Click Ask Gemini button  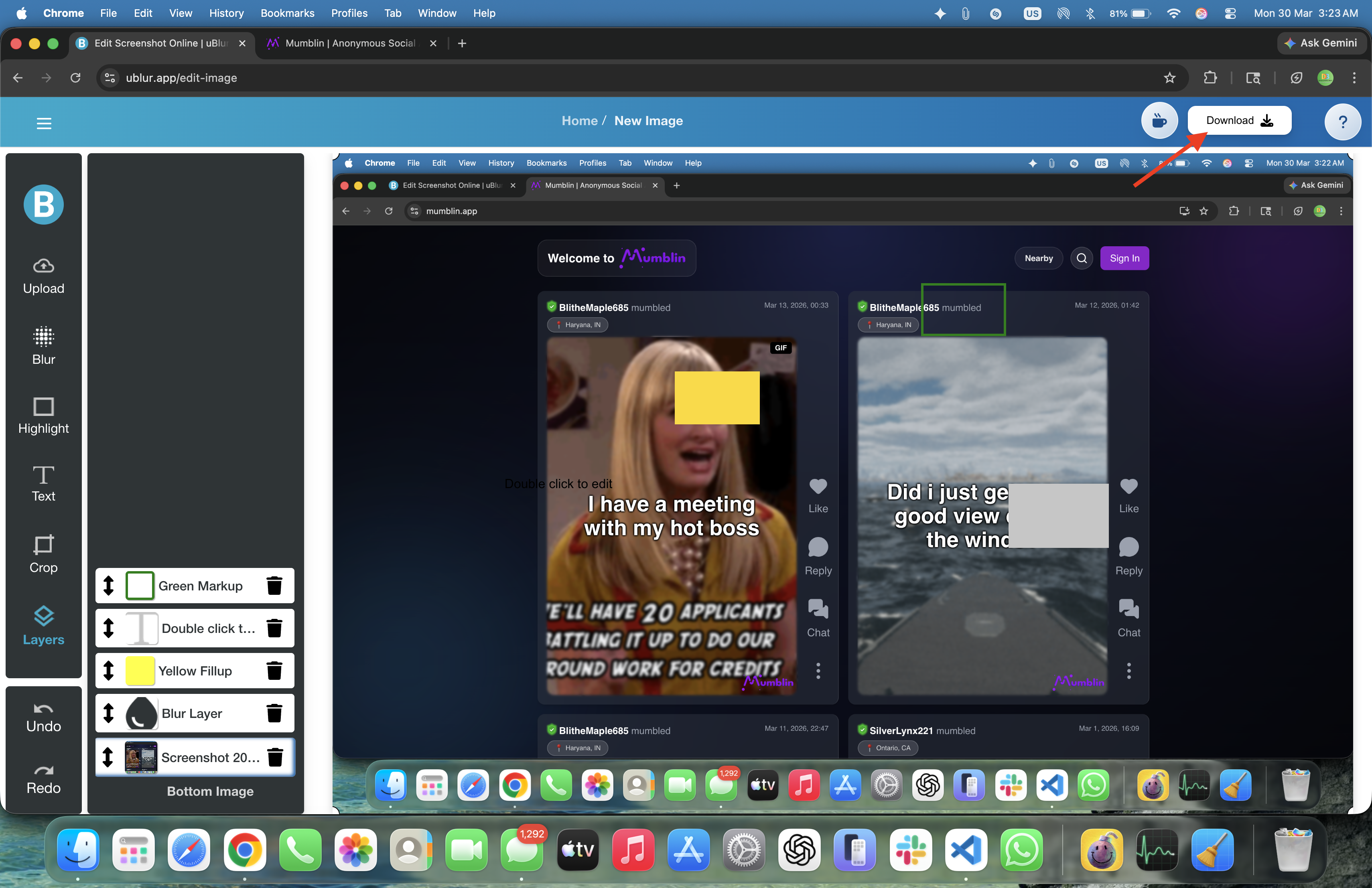click(x=1321, y=43)
